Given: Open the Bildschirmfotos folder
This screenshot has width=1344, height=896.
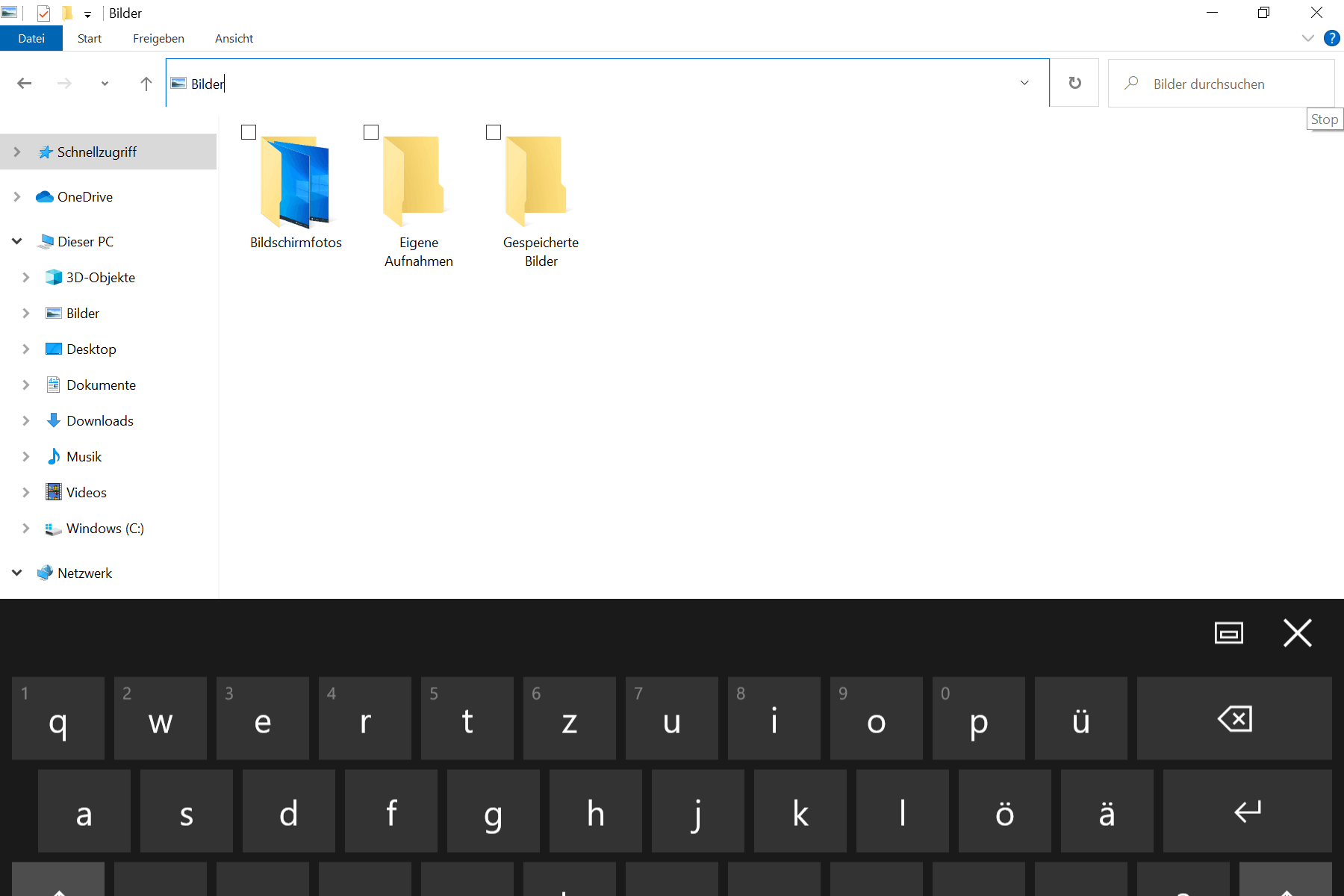Looking at the screenshot, I should [296, 179].
